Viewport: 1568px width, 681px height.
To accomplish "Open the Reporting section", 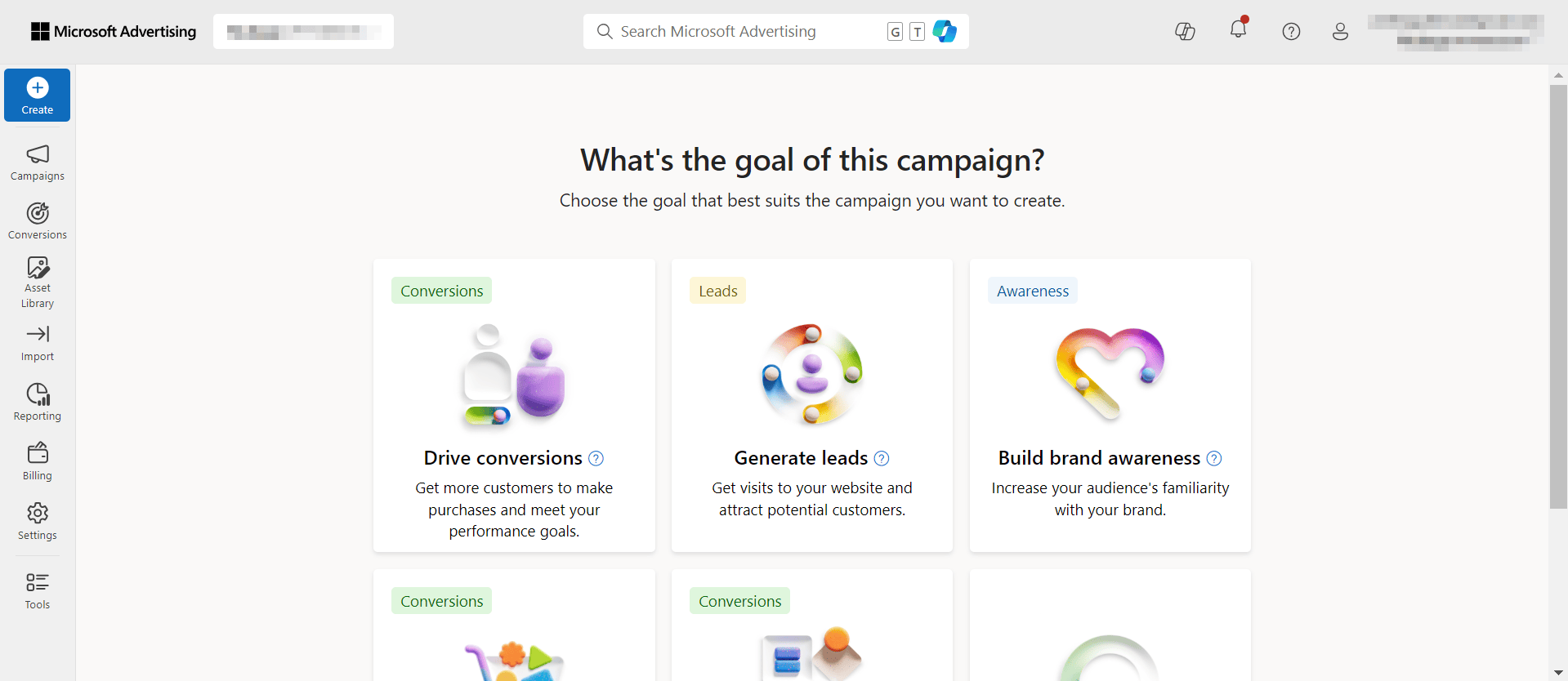I will click(x=37, y=403).
